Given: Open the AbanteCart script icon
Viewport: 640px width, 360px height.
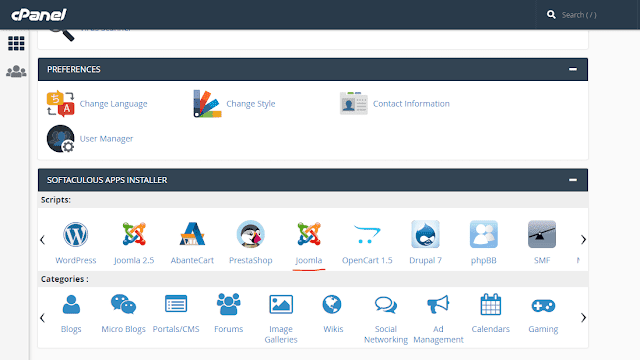Looking at the screenshot, I should (x=192, y=234).
